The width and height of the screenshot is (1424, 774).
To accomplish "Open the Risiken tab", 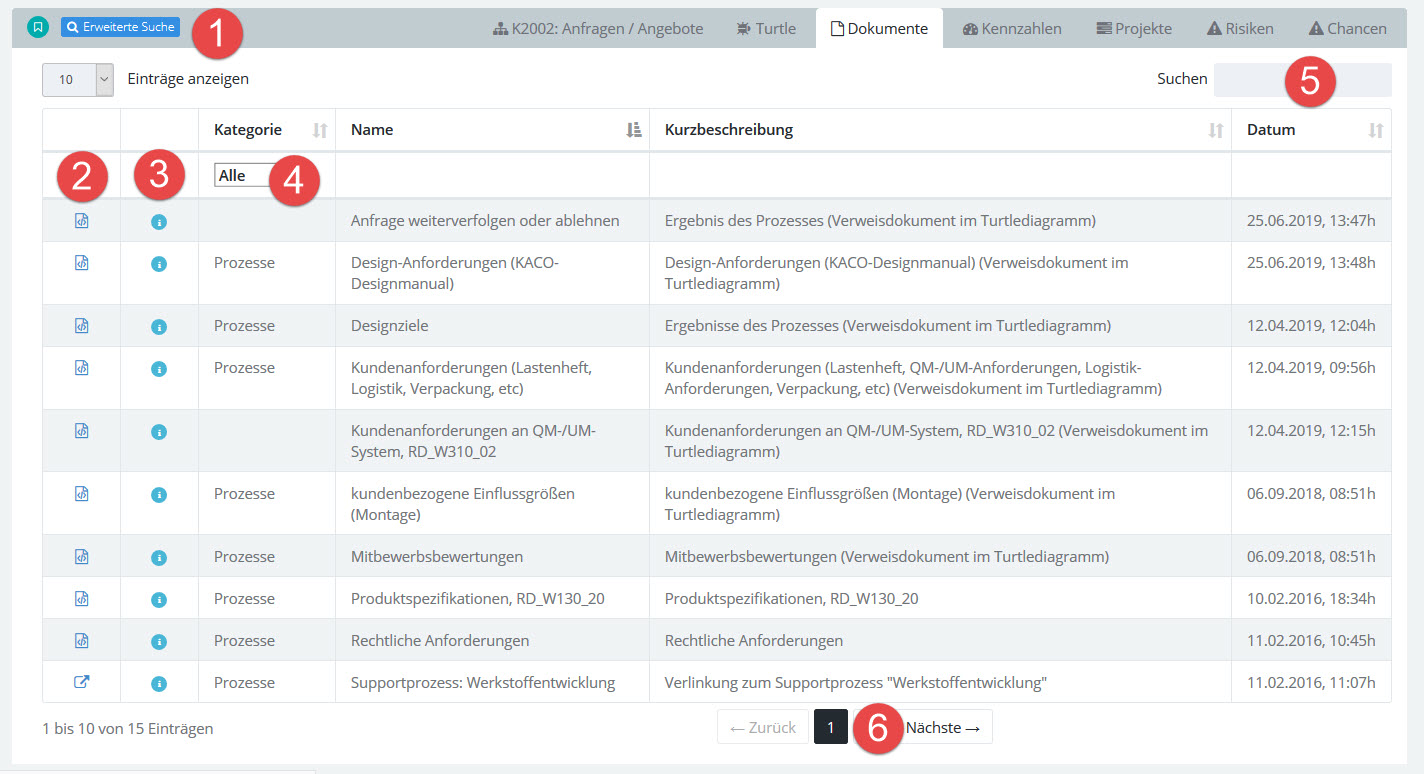I will [1240, 29].
